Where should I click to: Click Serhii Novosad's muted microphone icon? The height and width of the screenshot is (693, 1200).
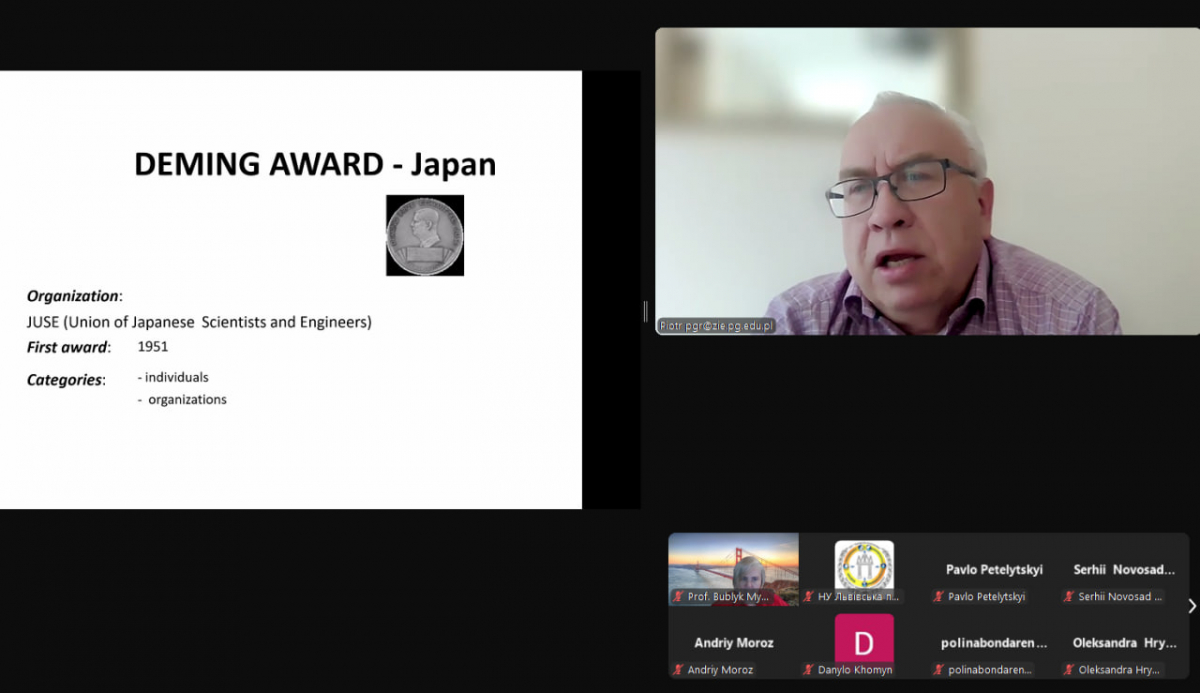1069,597
